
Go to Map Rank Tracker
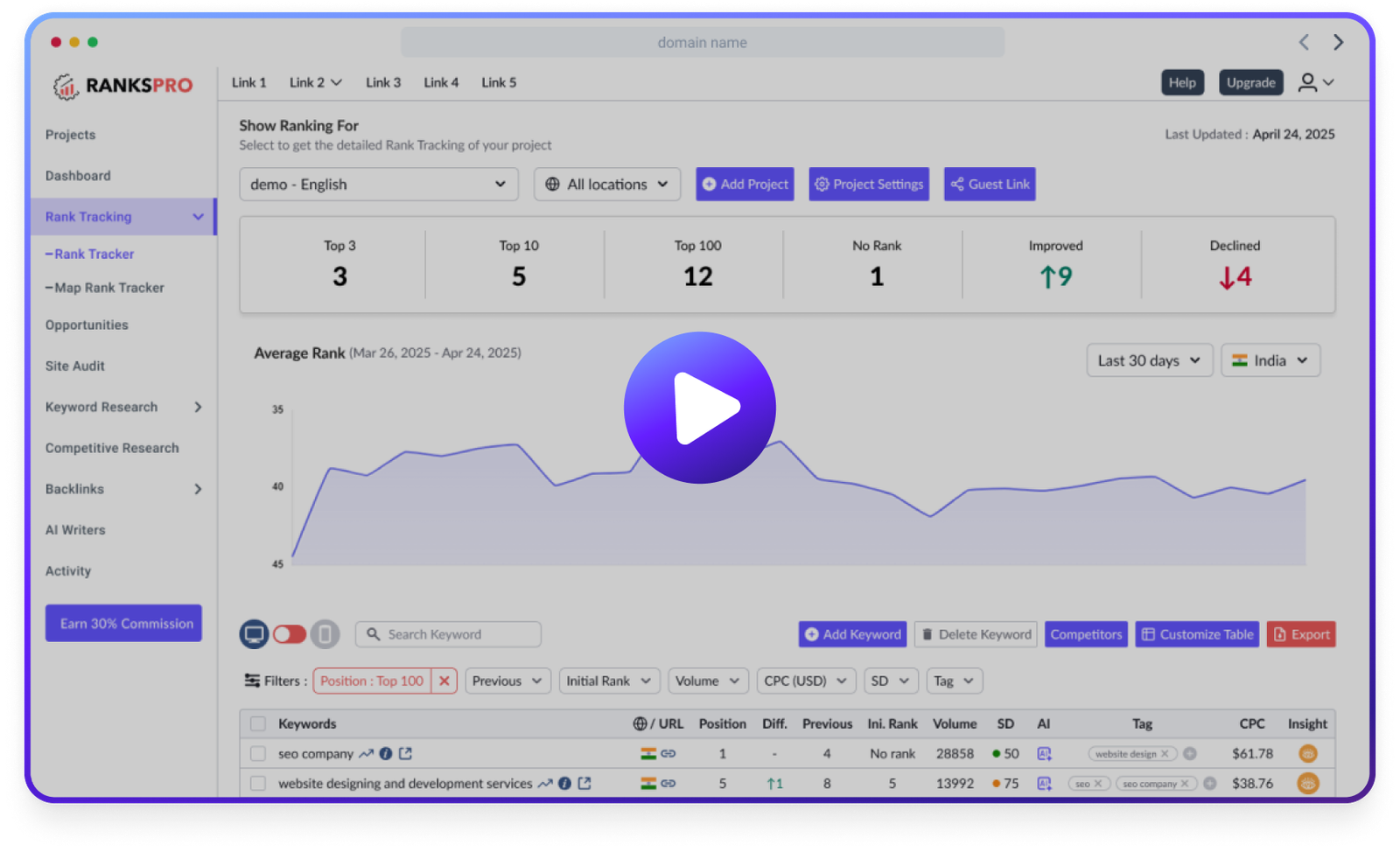(x=108, y=288)
